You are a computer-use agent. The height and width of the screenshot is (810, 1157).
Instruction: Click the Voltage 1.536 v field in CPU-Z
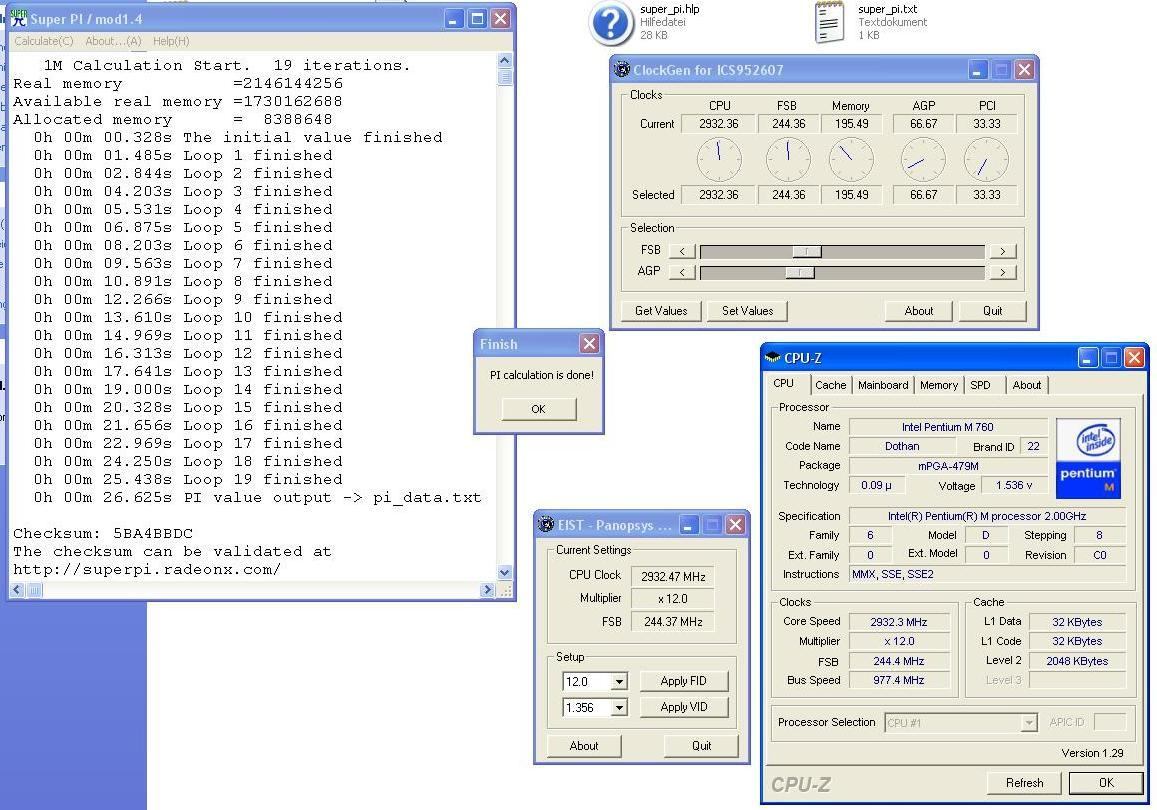[1014, 485]
